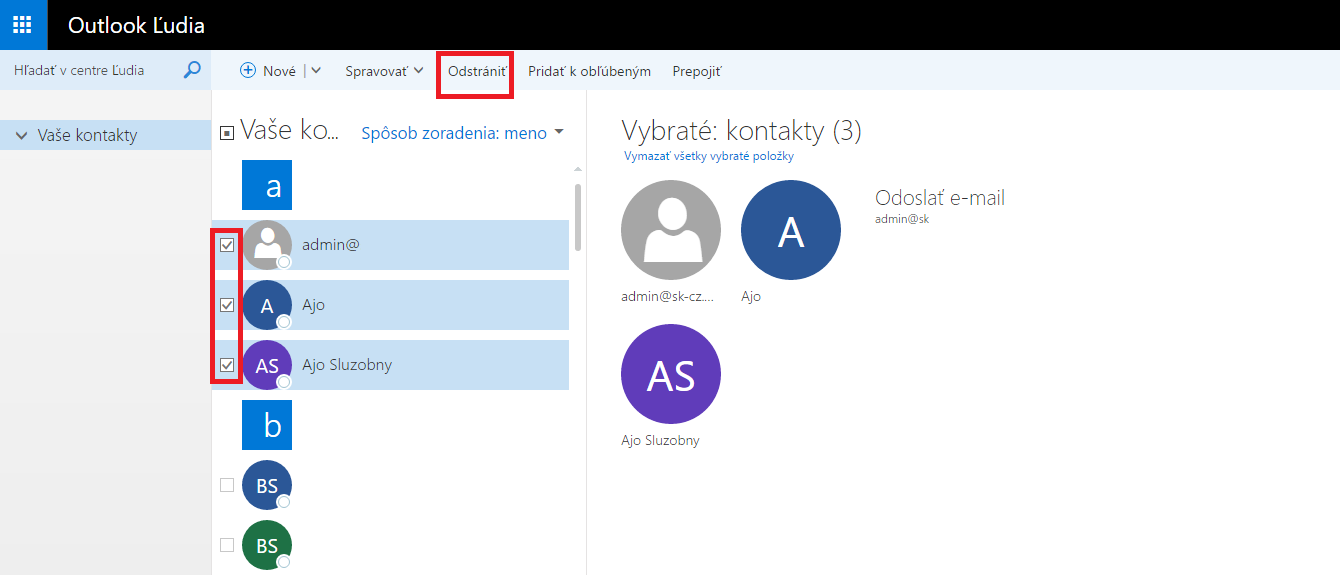Image resolution: width=1340 pixels, height=575 pixels.
Task: Click the green BS contact avatar
Action: (267, 545)
